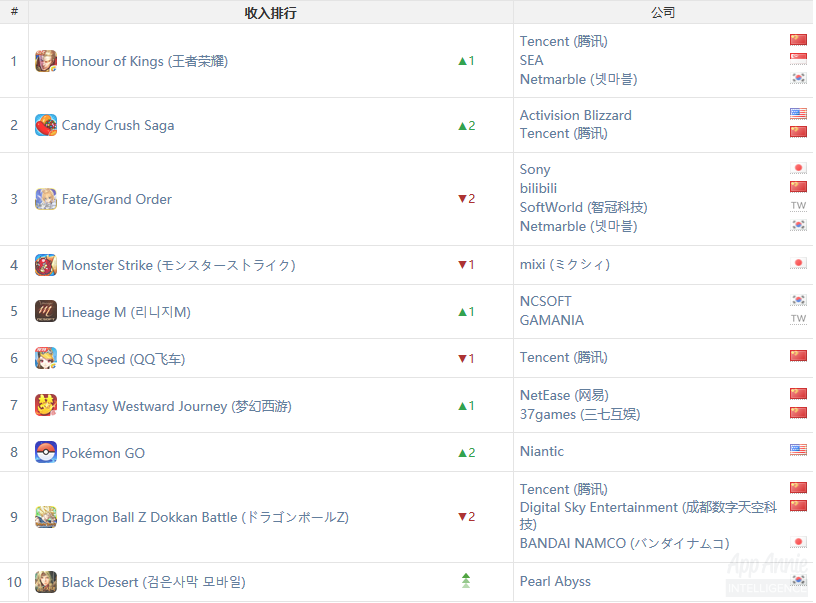
Task: Click the Pokémon GO pokeball icon
Action: pos(46,452)
